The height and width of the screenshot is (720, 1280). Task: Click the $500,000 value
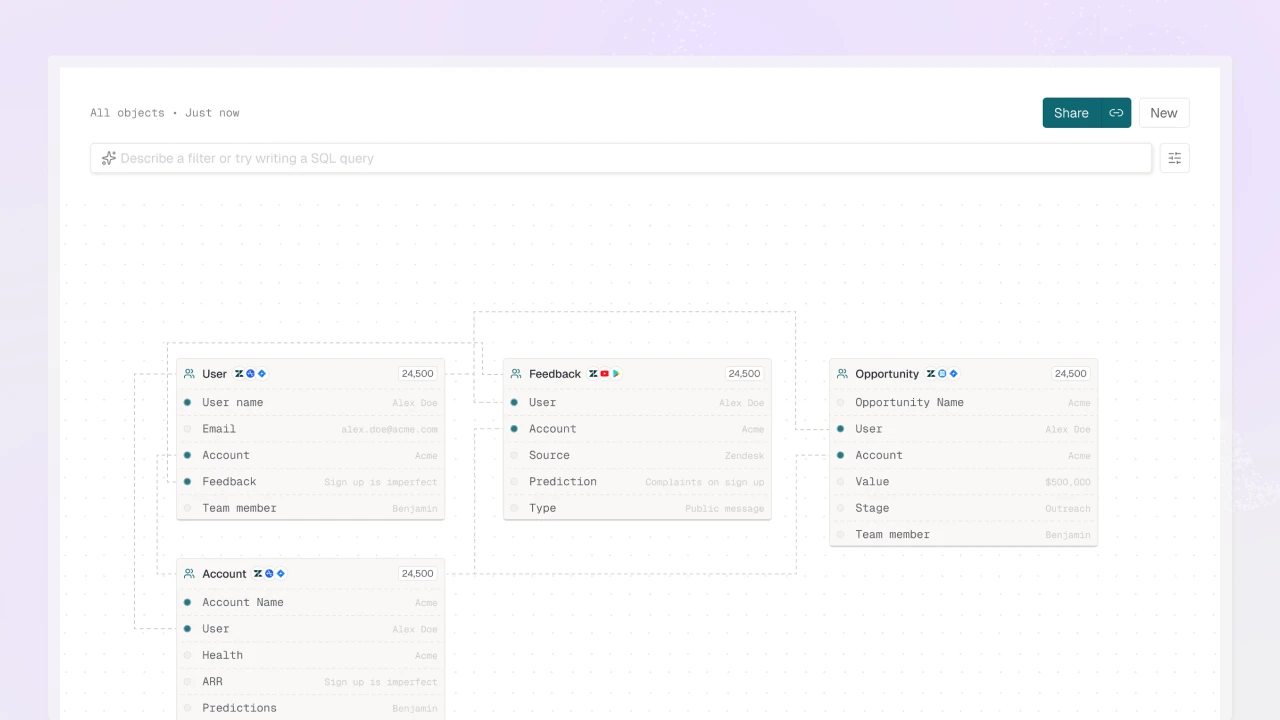point(1068,482)
